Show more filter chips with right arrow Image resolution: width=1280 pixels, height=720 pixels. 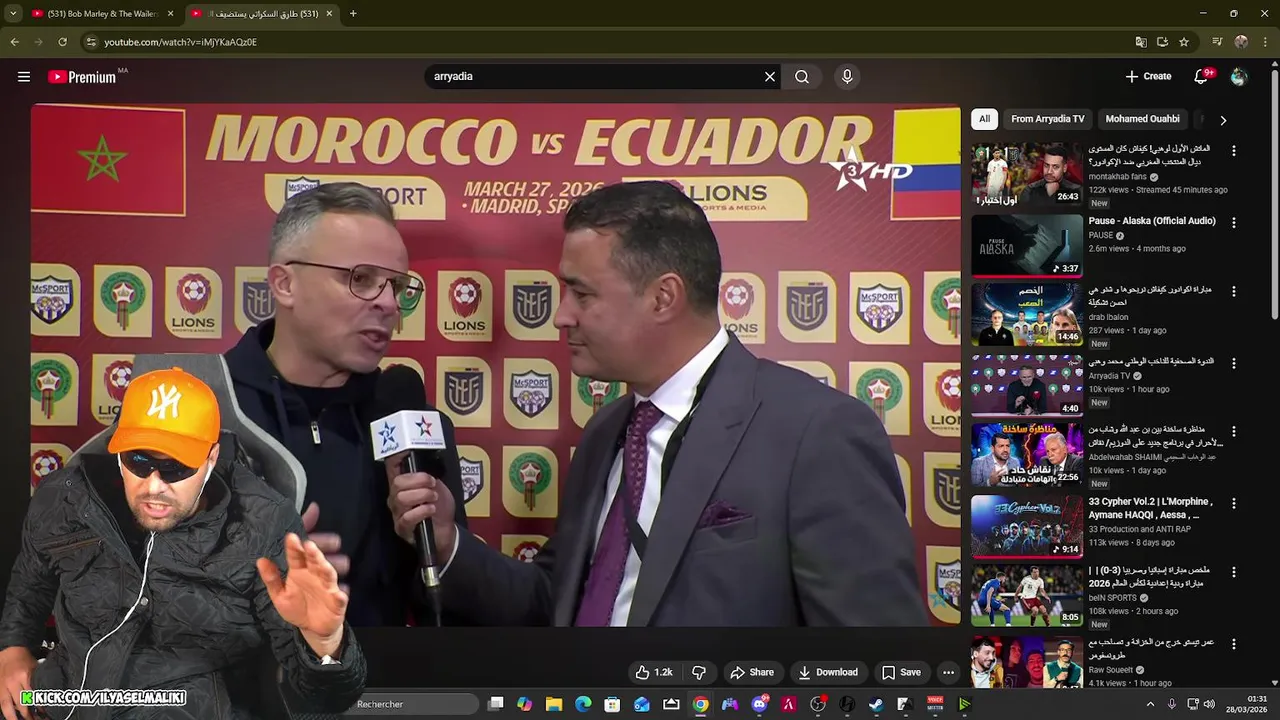click(1222, 120)
